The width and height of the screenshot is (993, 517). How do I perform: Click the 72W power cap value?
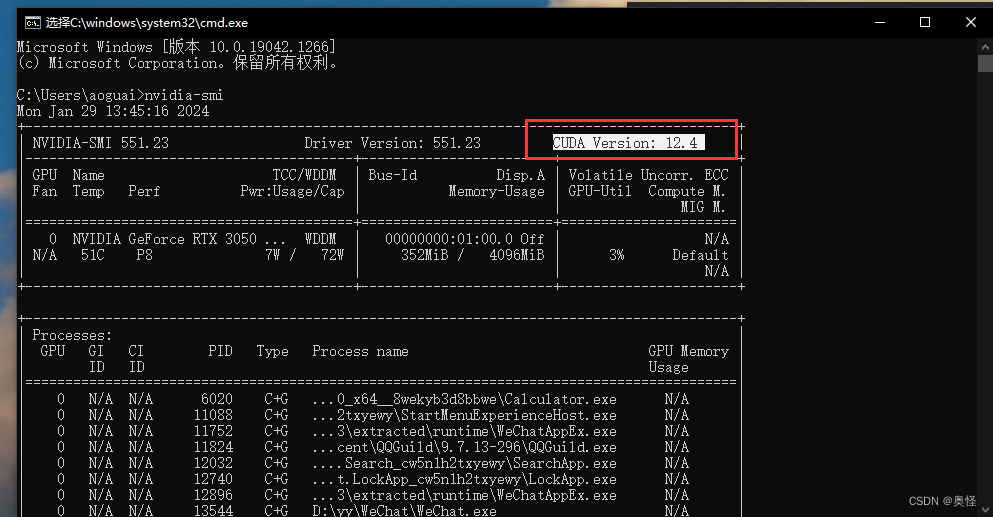pos(332,255)
